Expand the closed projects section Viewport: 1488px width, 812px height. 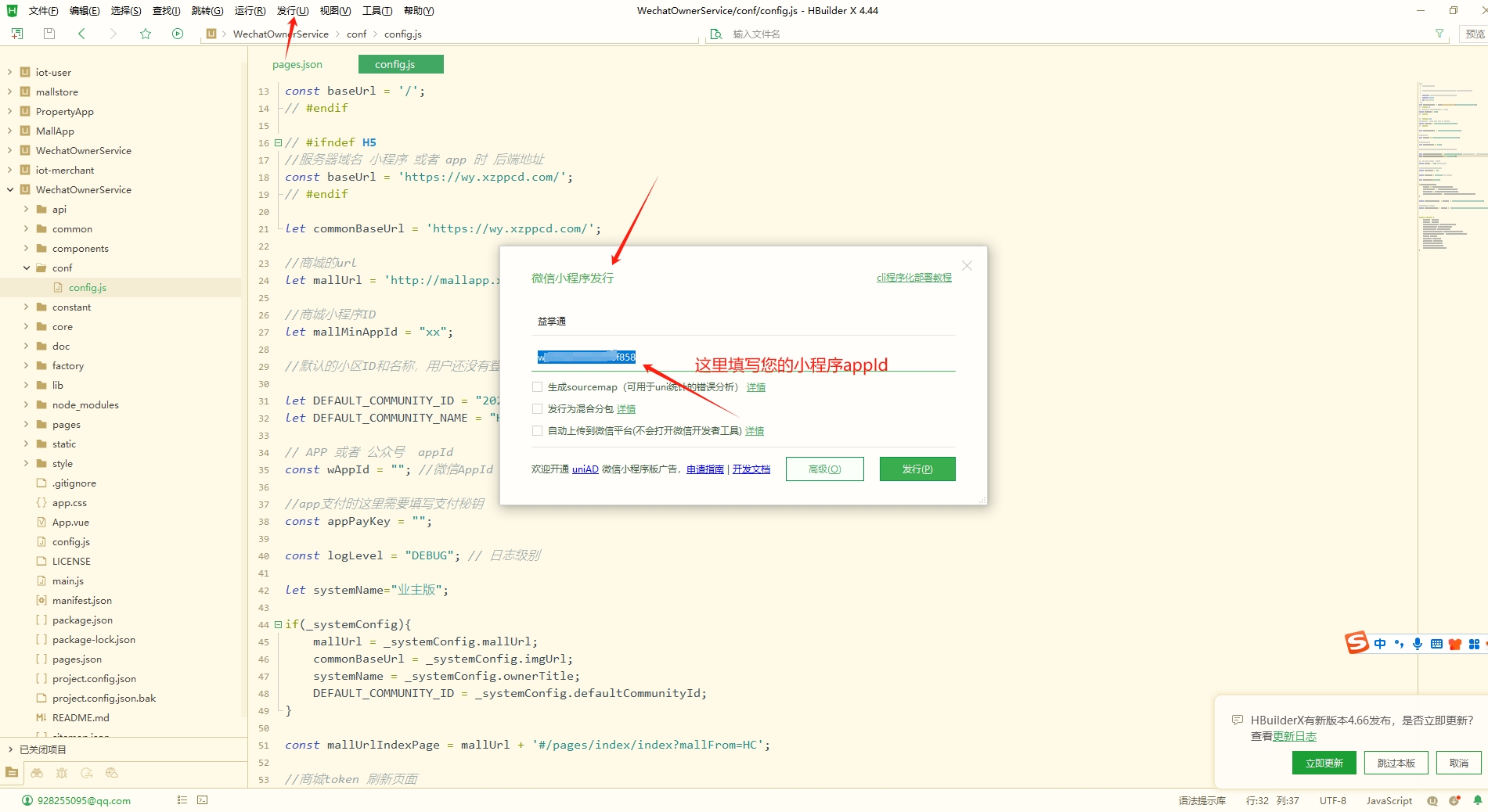pos(9,749)
